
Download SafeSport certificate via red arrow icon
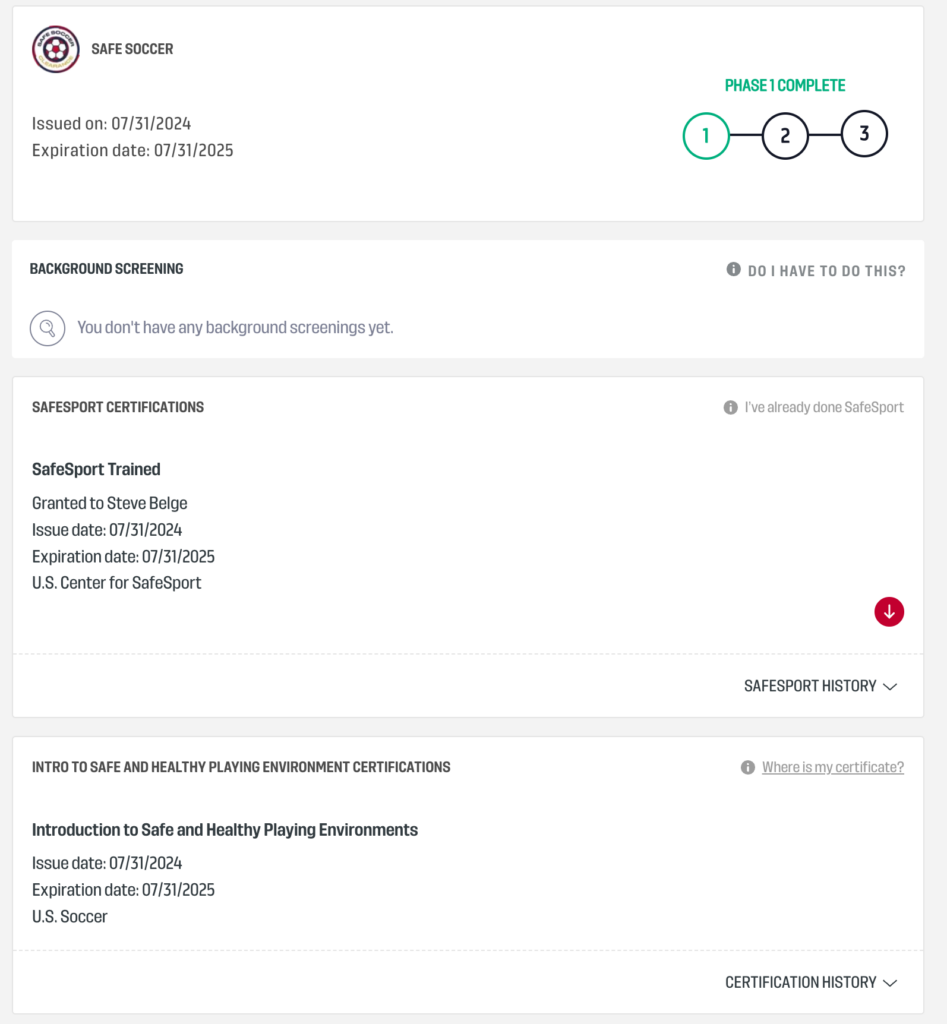click(x=889, y=612)
